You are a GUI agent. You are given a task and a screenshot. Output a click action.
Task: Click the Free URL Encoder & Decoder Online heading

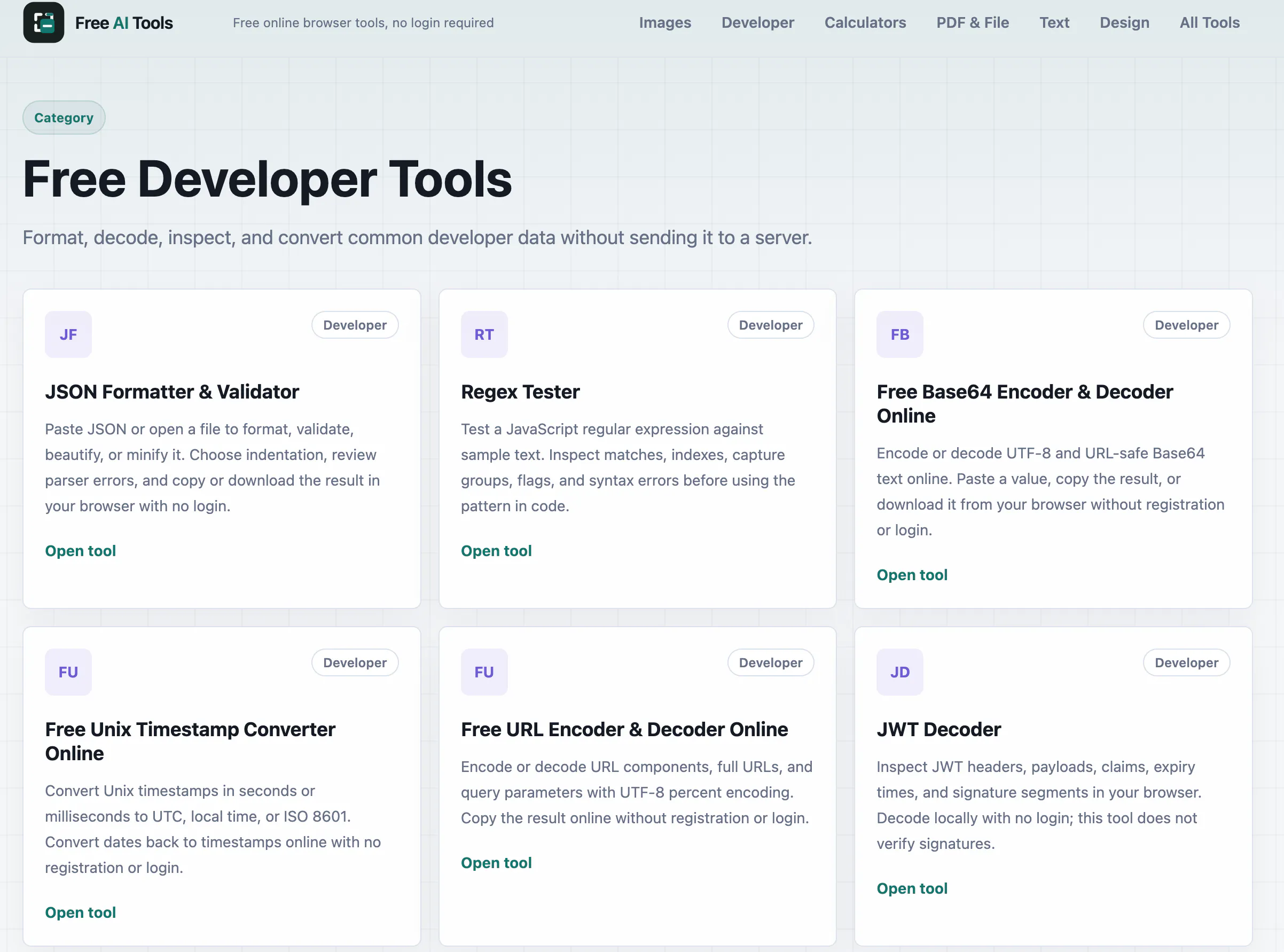click(x=624, y=730)
